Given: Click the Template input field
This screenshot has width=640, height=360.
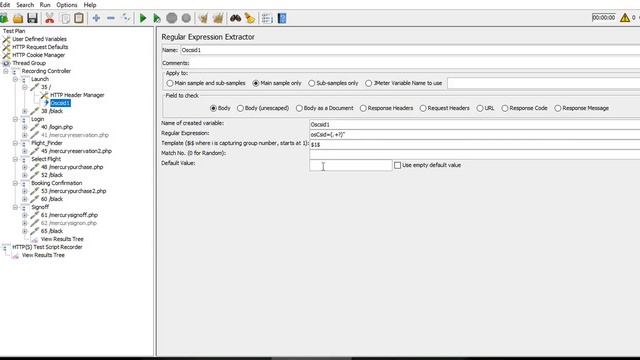Looking at the screenshot, I should point(474,144).
